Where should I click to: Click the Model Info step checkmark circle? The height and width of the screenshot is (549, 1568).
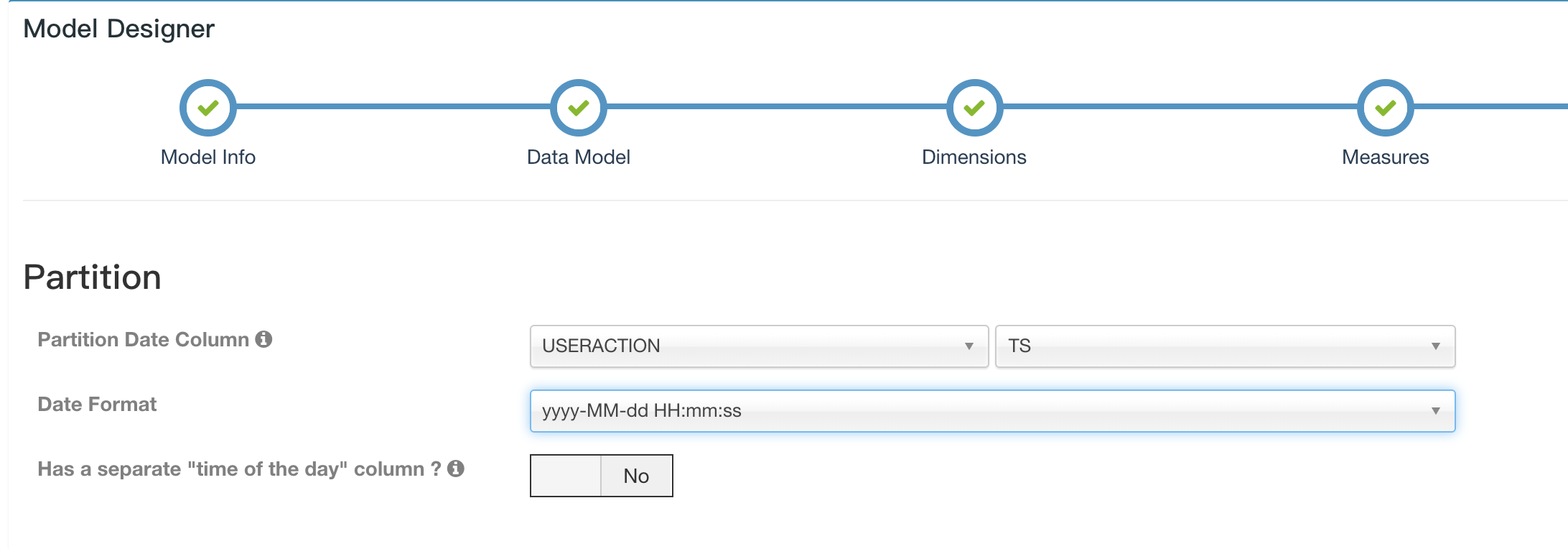(208, 108)
